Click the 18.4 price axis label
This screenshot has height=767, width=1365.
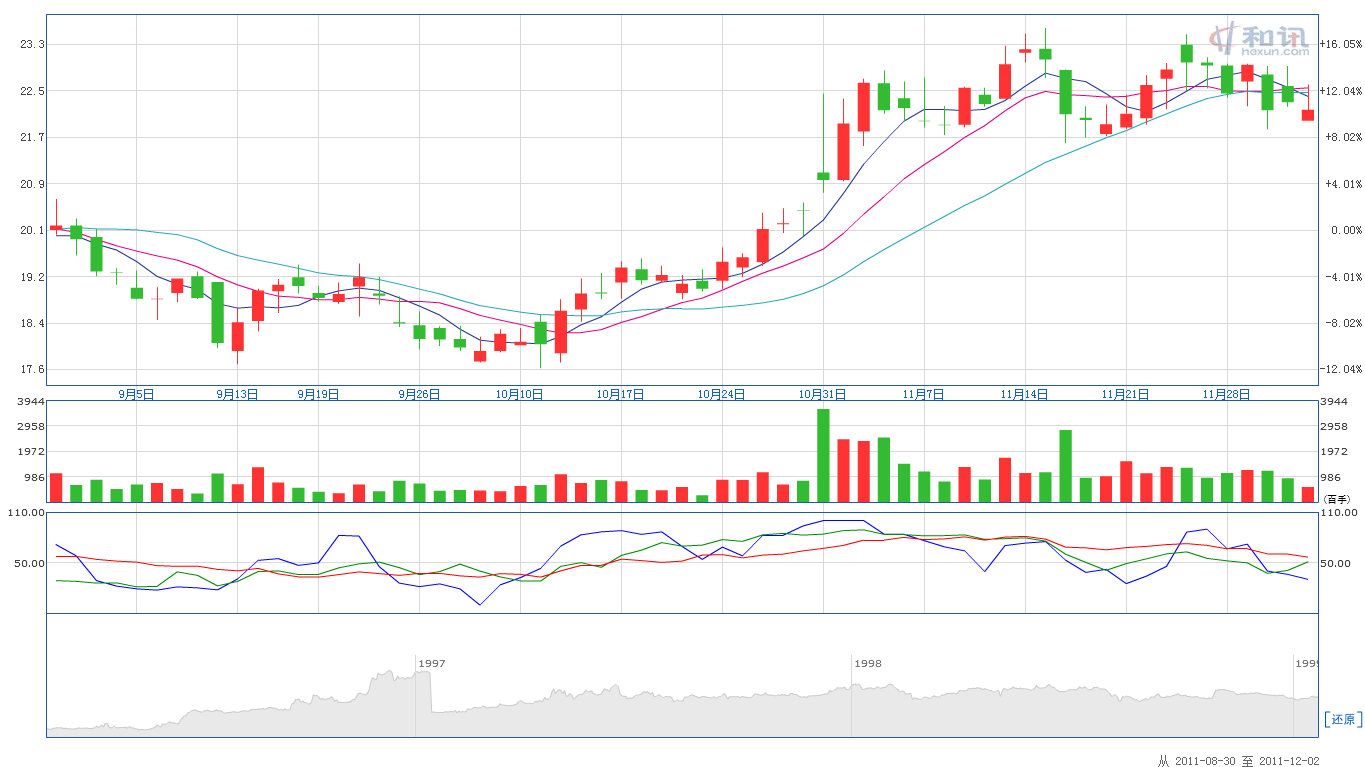(33, 323)
